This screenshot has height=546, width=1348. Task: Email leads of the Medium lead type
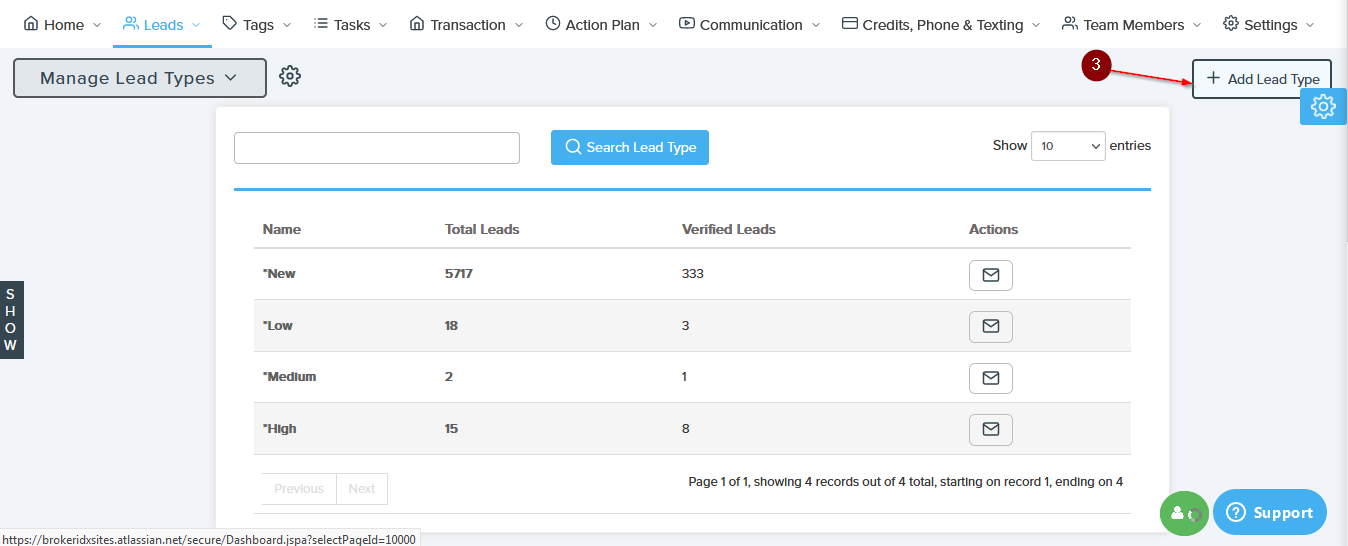coord(990,378)
